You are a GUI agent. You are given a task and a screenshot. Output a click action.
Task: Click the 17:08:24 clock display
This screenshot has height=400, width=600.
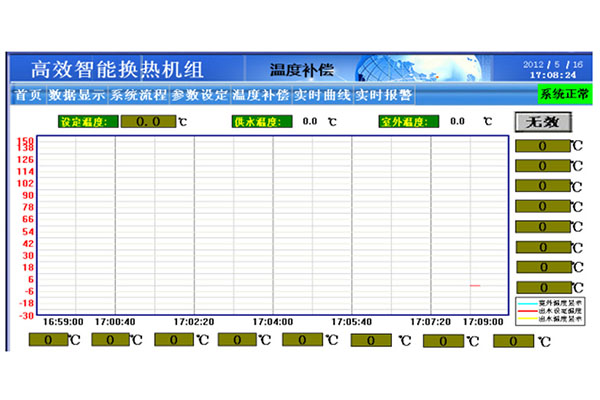(x=553, y=75)
